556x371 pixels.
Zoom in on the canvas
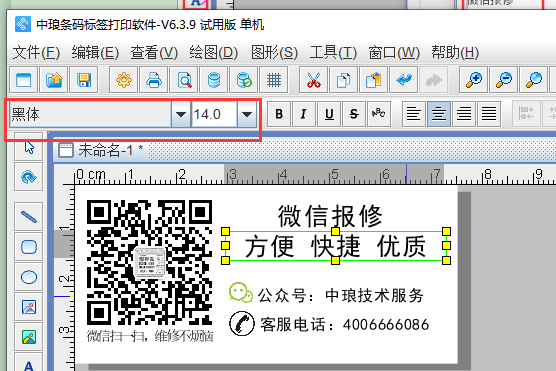point(473,80)
